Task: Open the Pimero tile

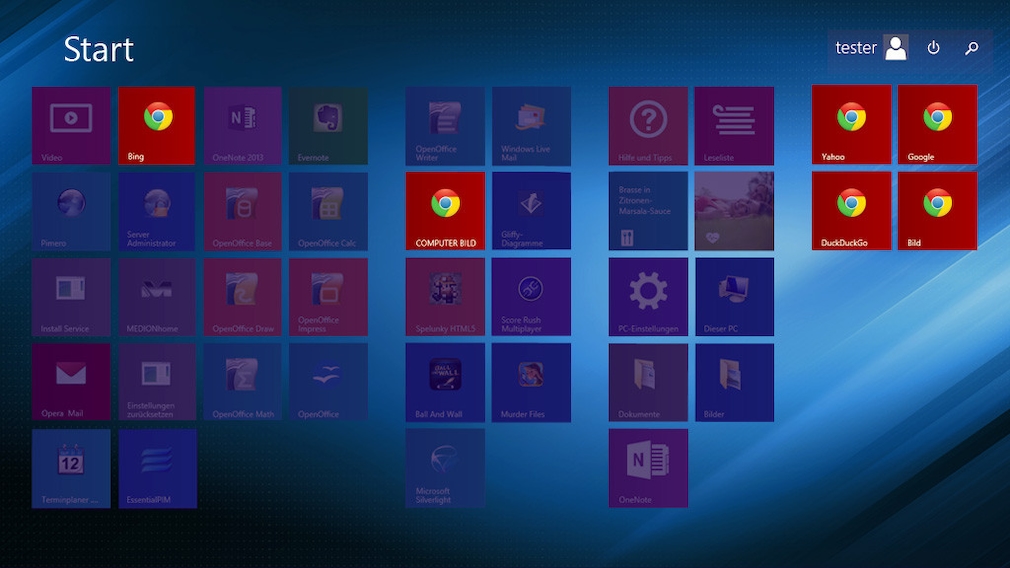Action: (x=71, y=211)
